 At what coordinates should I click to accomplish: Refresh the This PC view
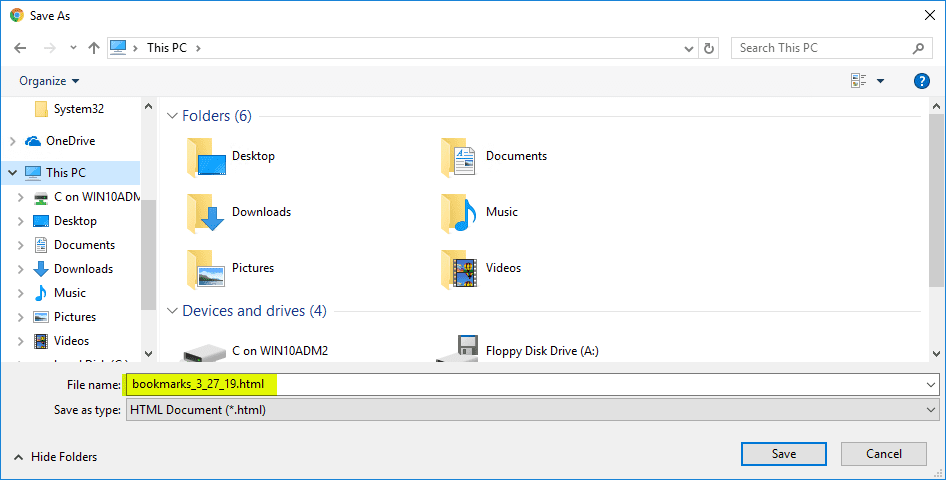[x=709, y=48]
